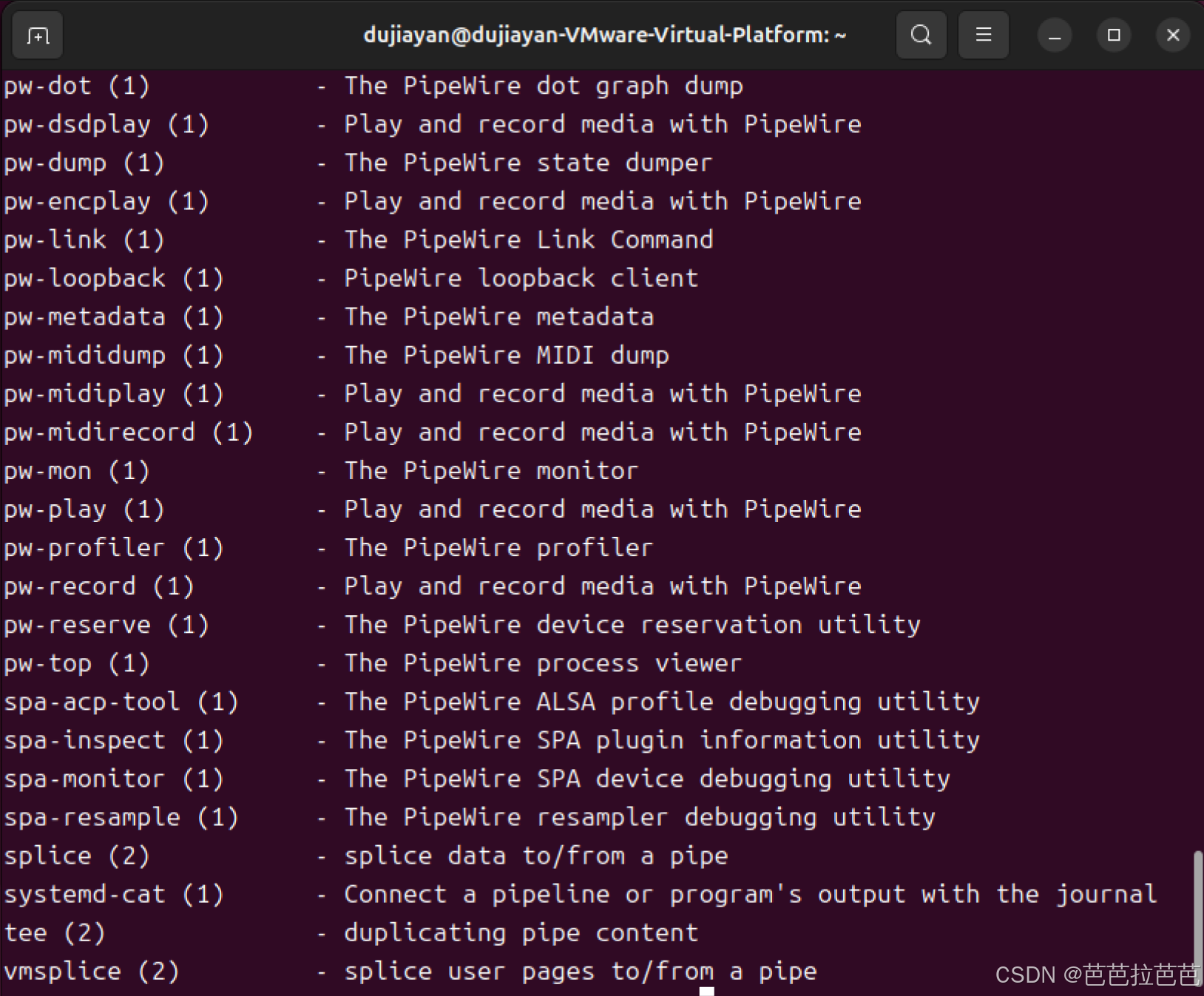This screenshot has width=1204, height=996.
Task: Click 'The PipeWire ALSA profile debugging utility'
Action: 663,702
